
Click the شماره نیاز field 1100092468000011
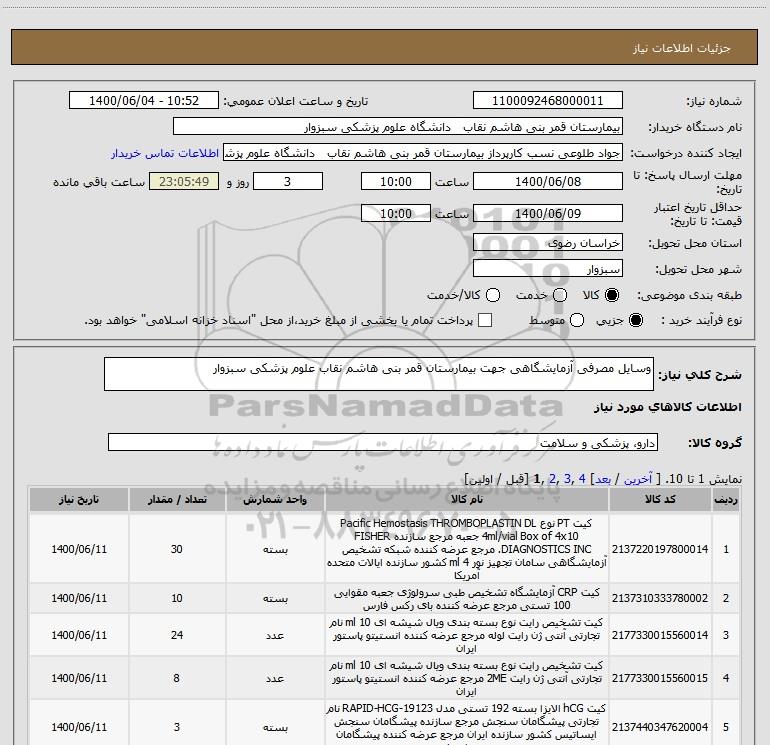click(548, 100)
